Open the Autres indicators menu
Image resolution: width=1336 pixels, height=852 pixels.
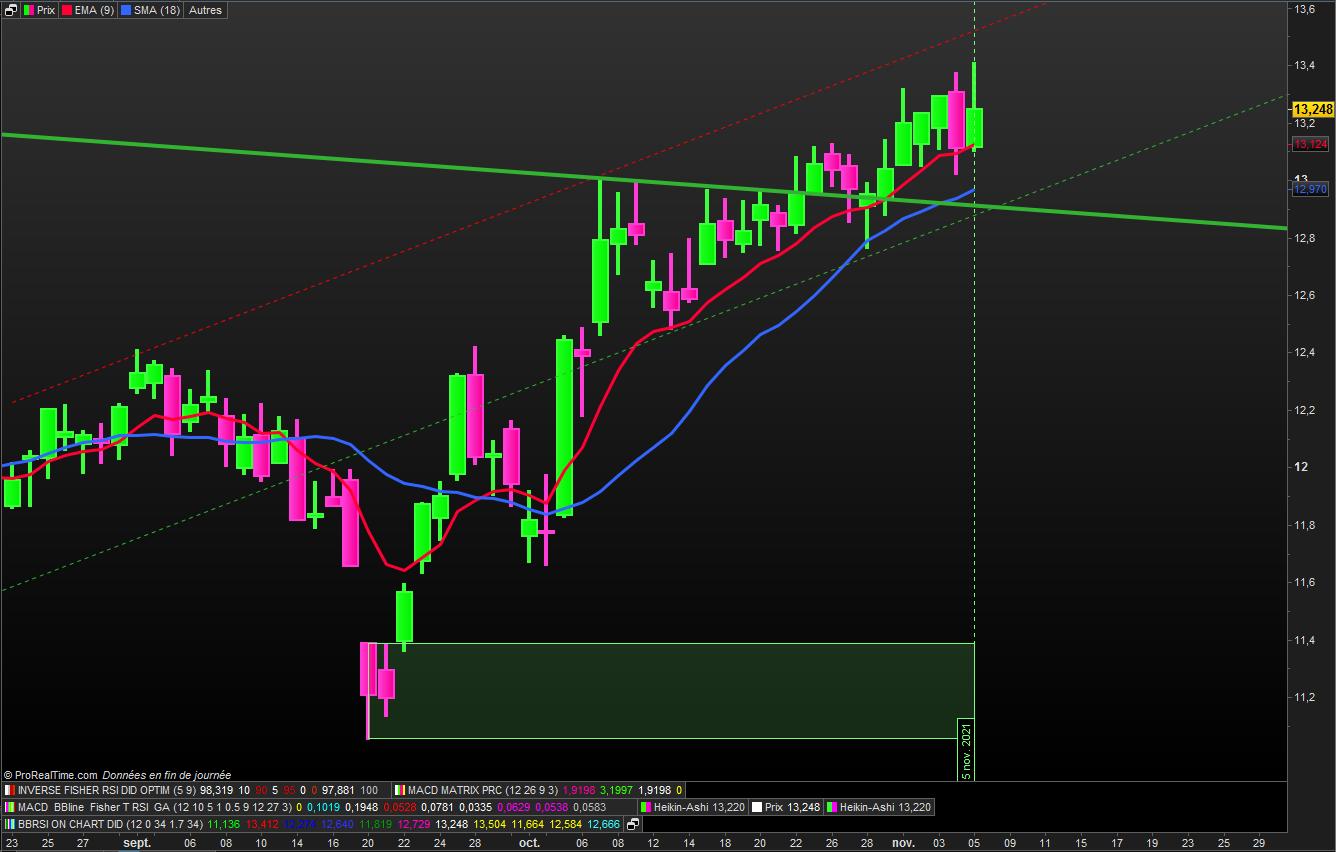coord(205,10)
